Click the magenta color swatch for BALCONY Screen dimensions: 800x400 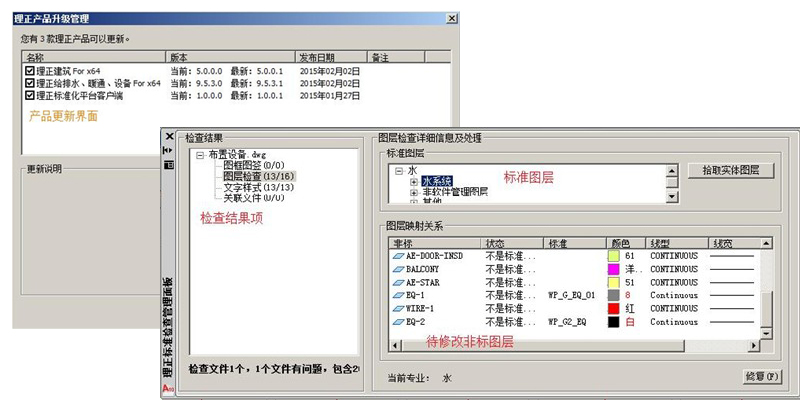click(613, 269)
